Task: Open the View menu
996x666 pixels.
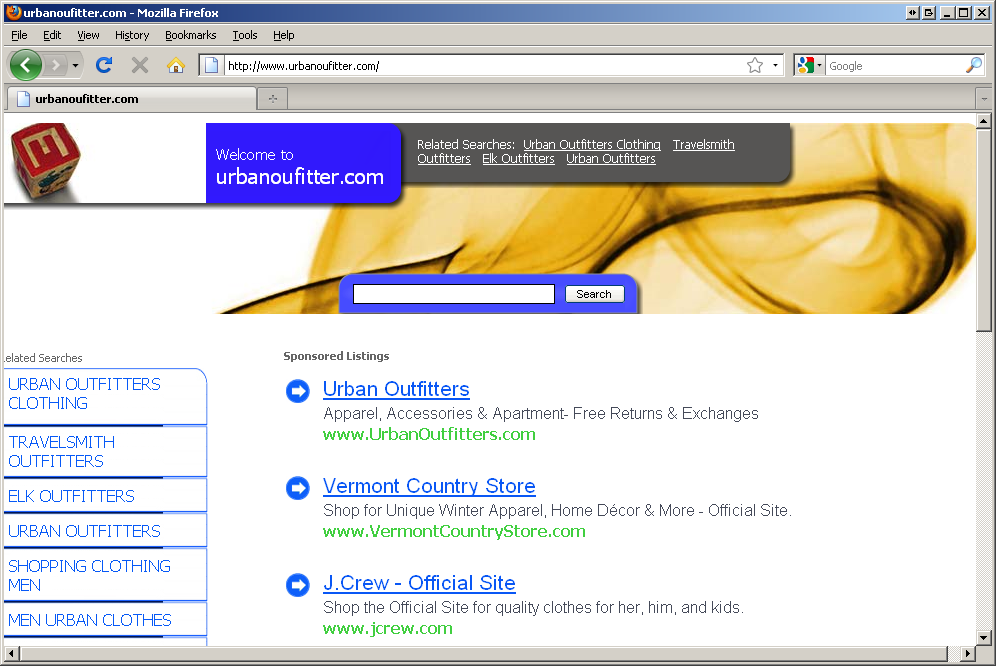Action: (88, 35)
